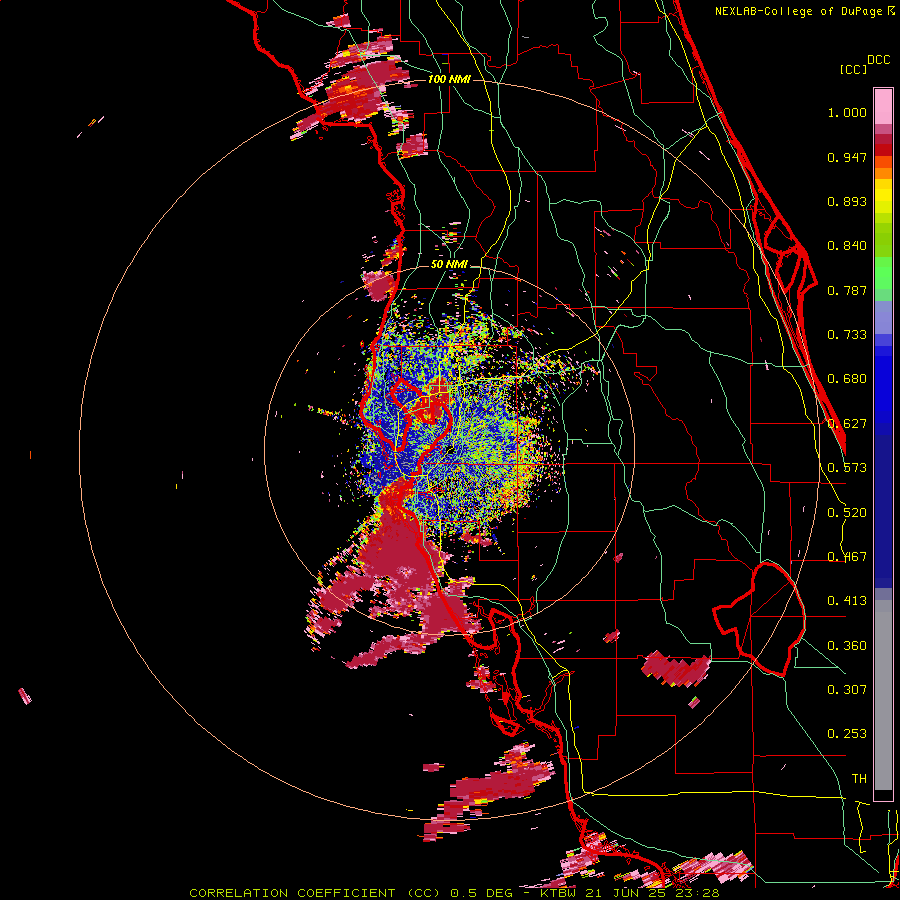
Task: Click the TH threshold label
Action: [859, 779]
